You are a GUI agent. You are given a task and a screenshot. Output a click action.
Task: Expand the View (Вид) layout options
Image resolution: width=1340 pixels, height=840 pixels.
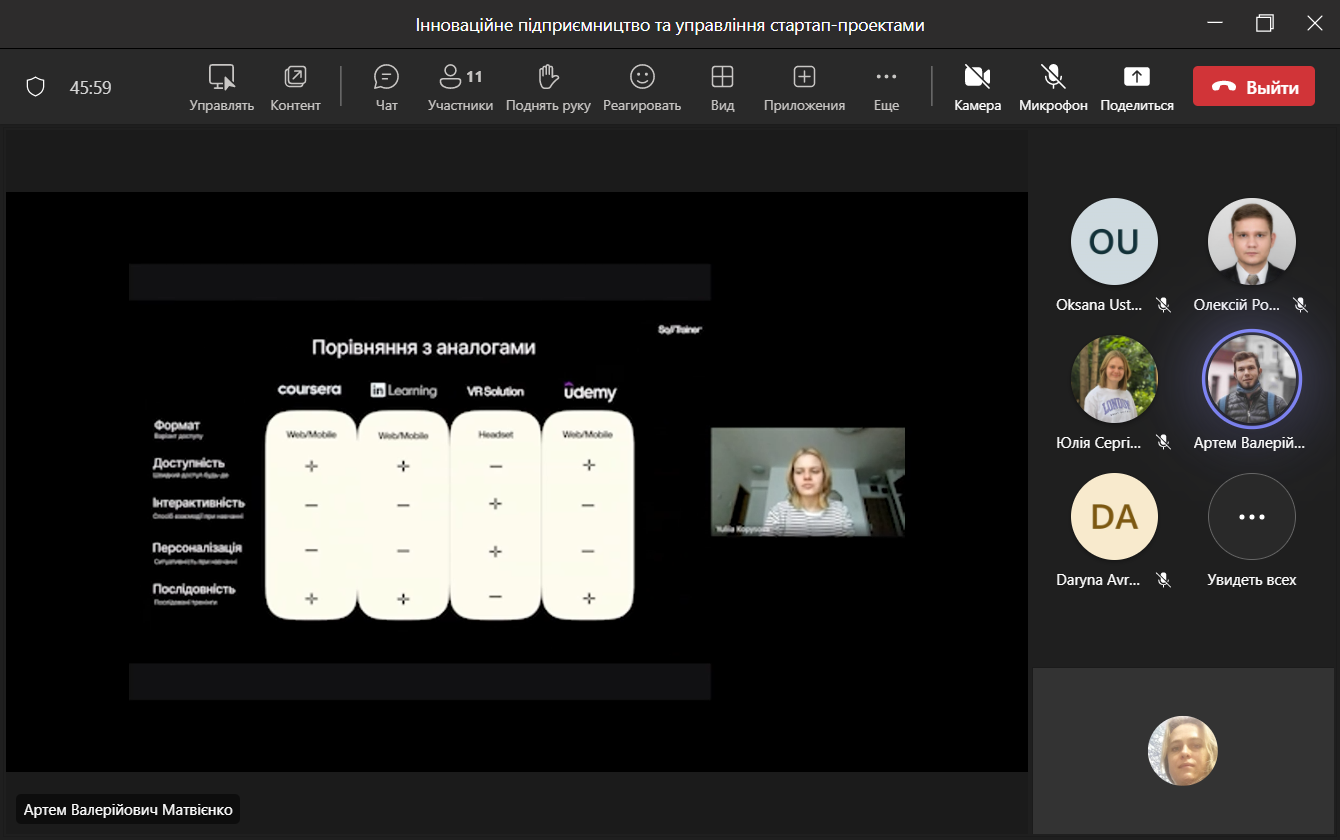(x=722, y=87)
